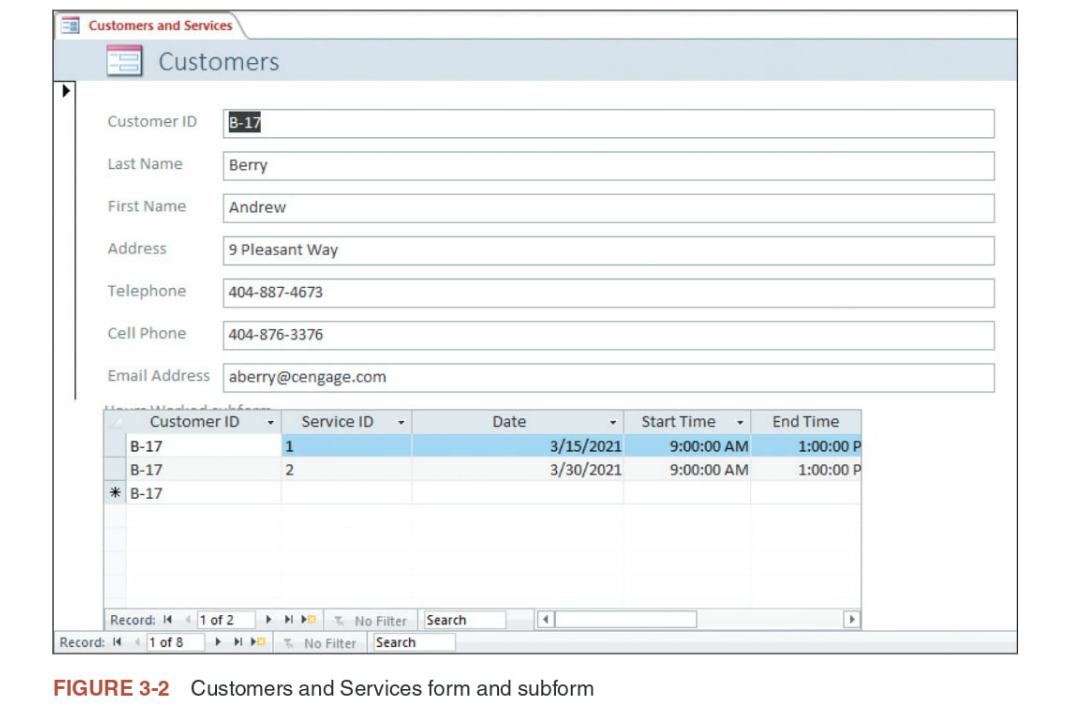This screenshot has width=1071, height=723.
Task: Open the Customer ID column dropdown arrow
Action: (270, 423)
